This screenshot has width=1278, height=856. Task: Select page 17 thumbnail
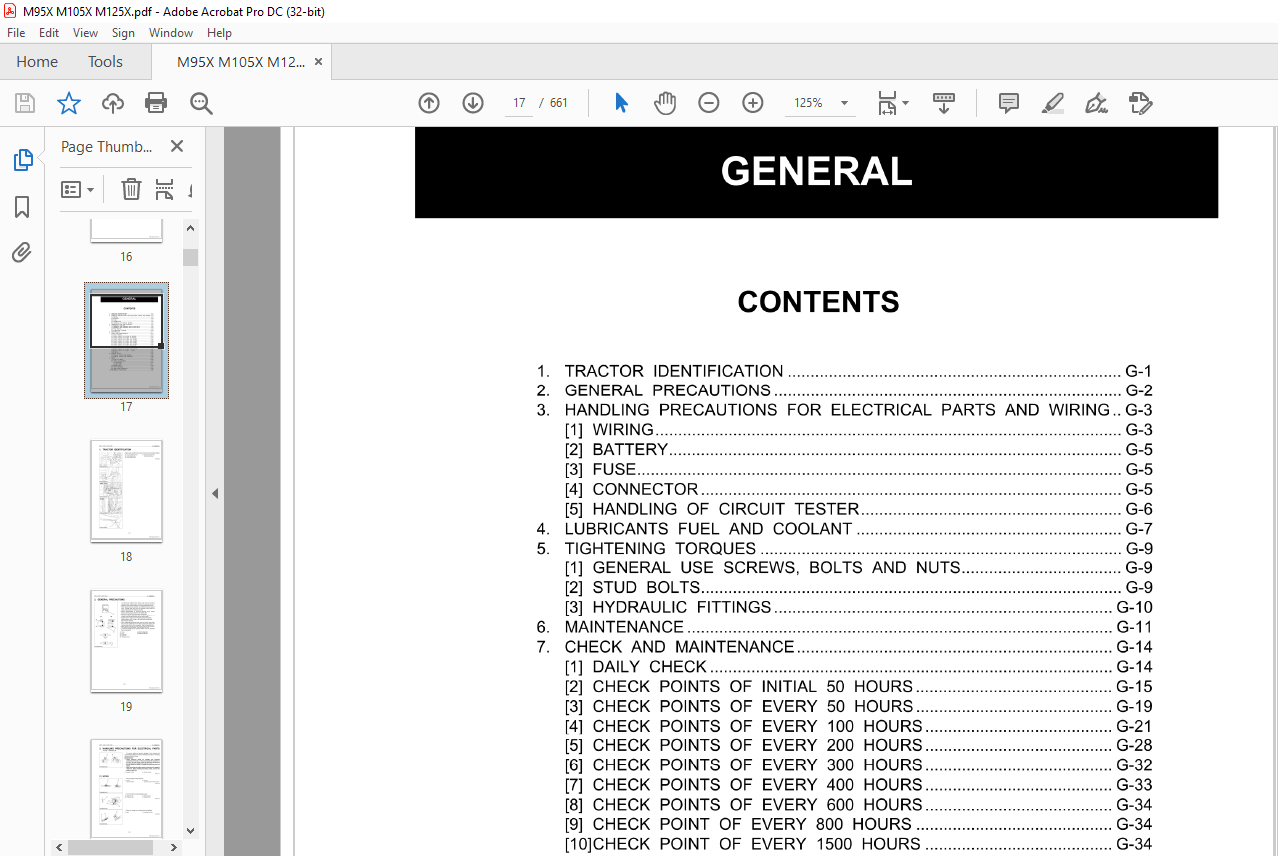click(126, 340)
